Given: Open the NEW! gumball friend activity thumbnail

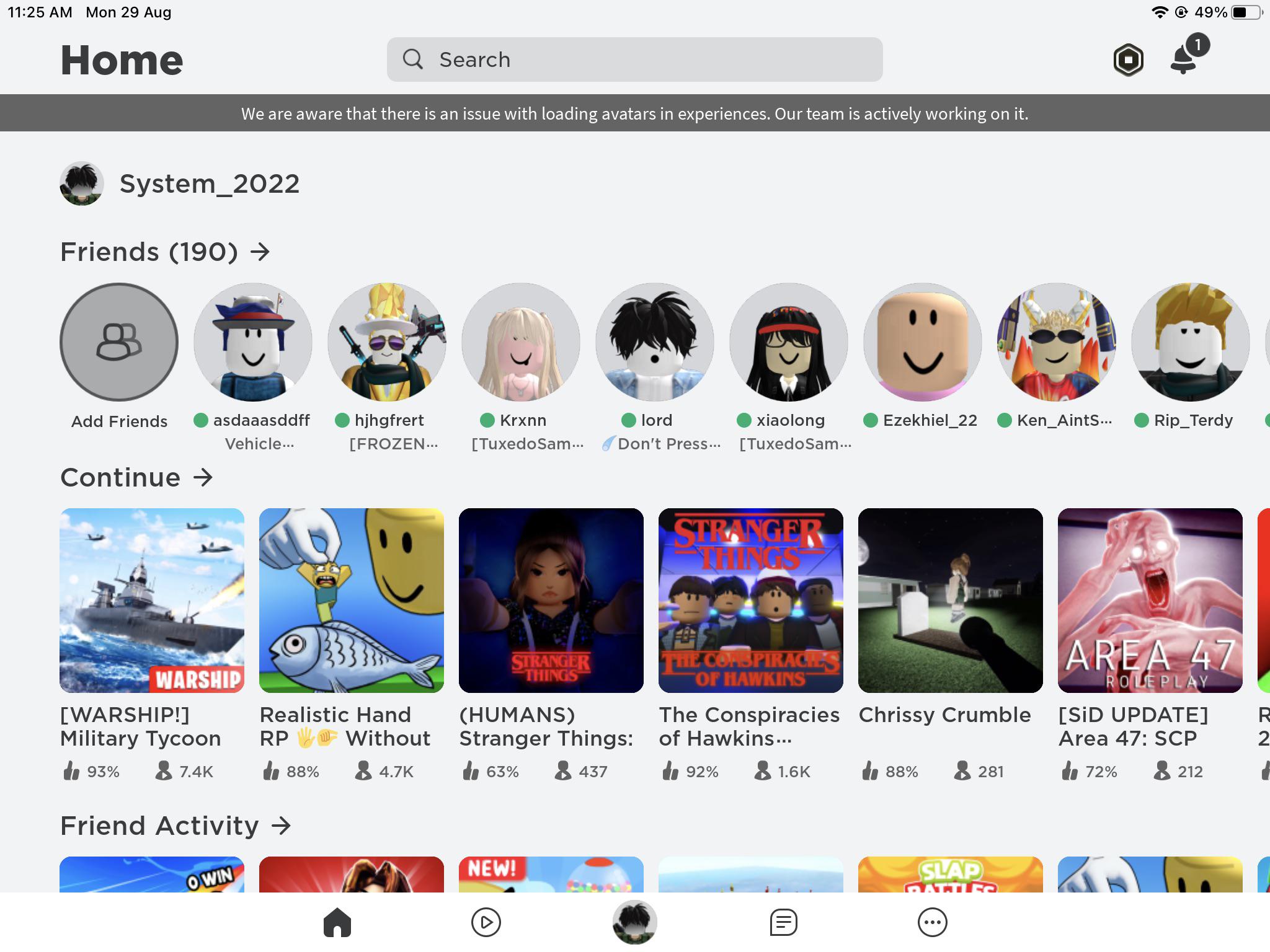Looking at the screenshot, I should tap(551, 875).
